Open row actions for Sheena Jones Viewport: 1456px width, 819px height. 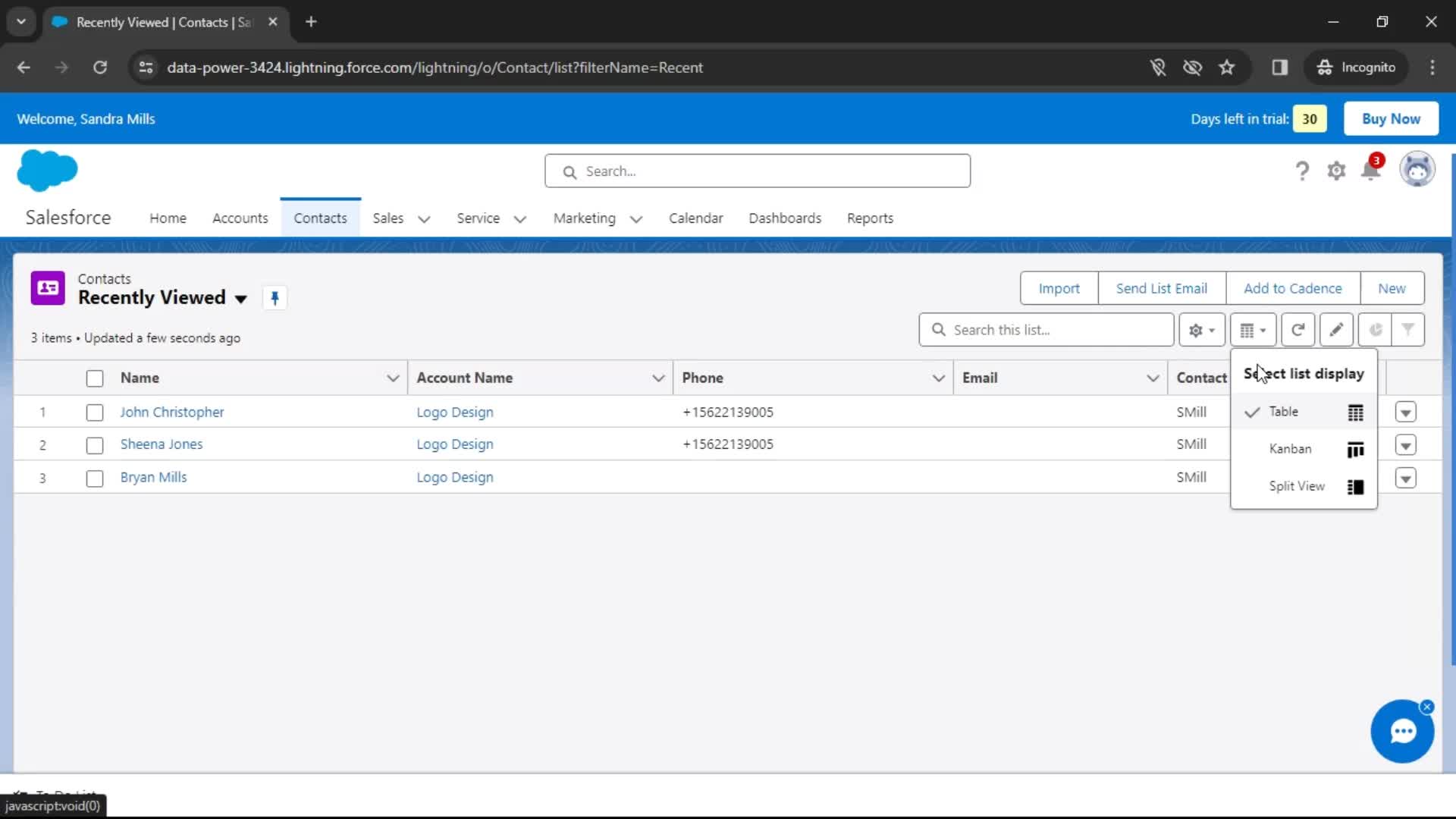coord(1405,444)
